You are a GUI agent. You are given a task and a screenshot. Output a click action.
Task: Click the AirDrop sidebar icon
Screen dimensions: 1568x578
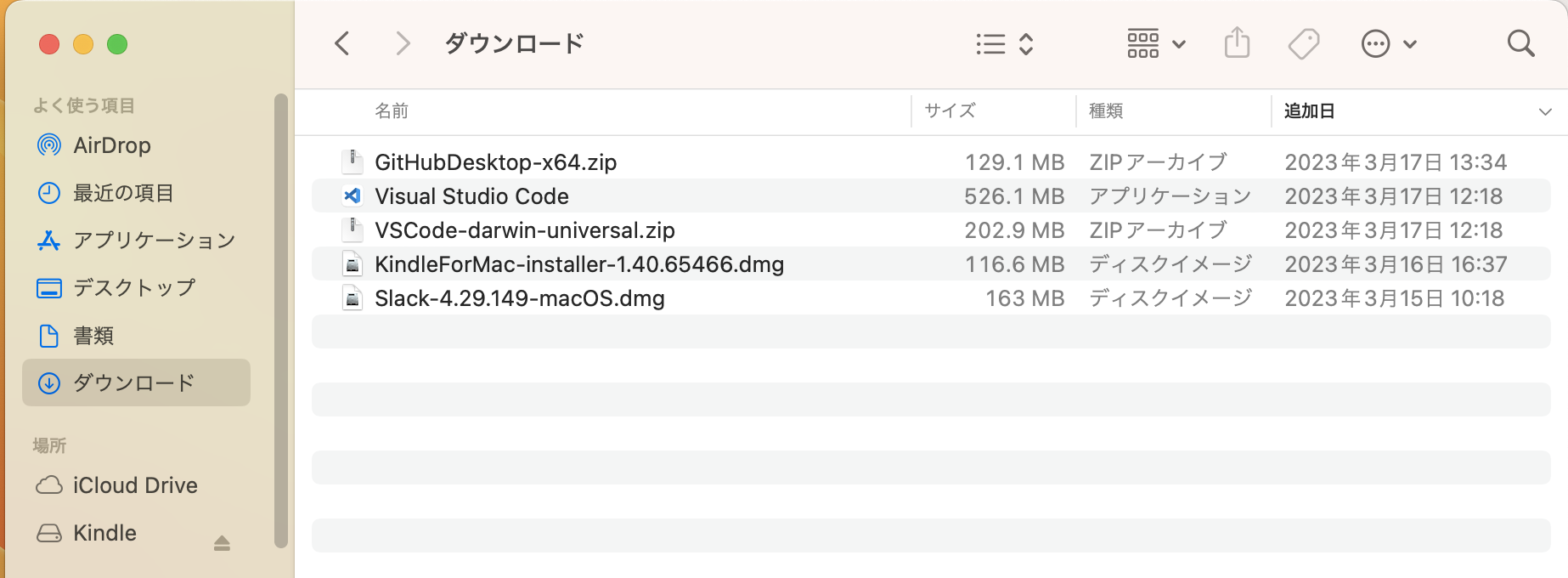click(49, 145)
